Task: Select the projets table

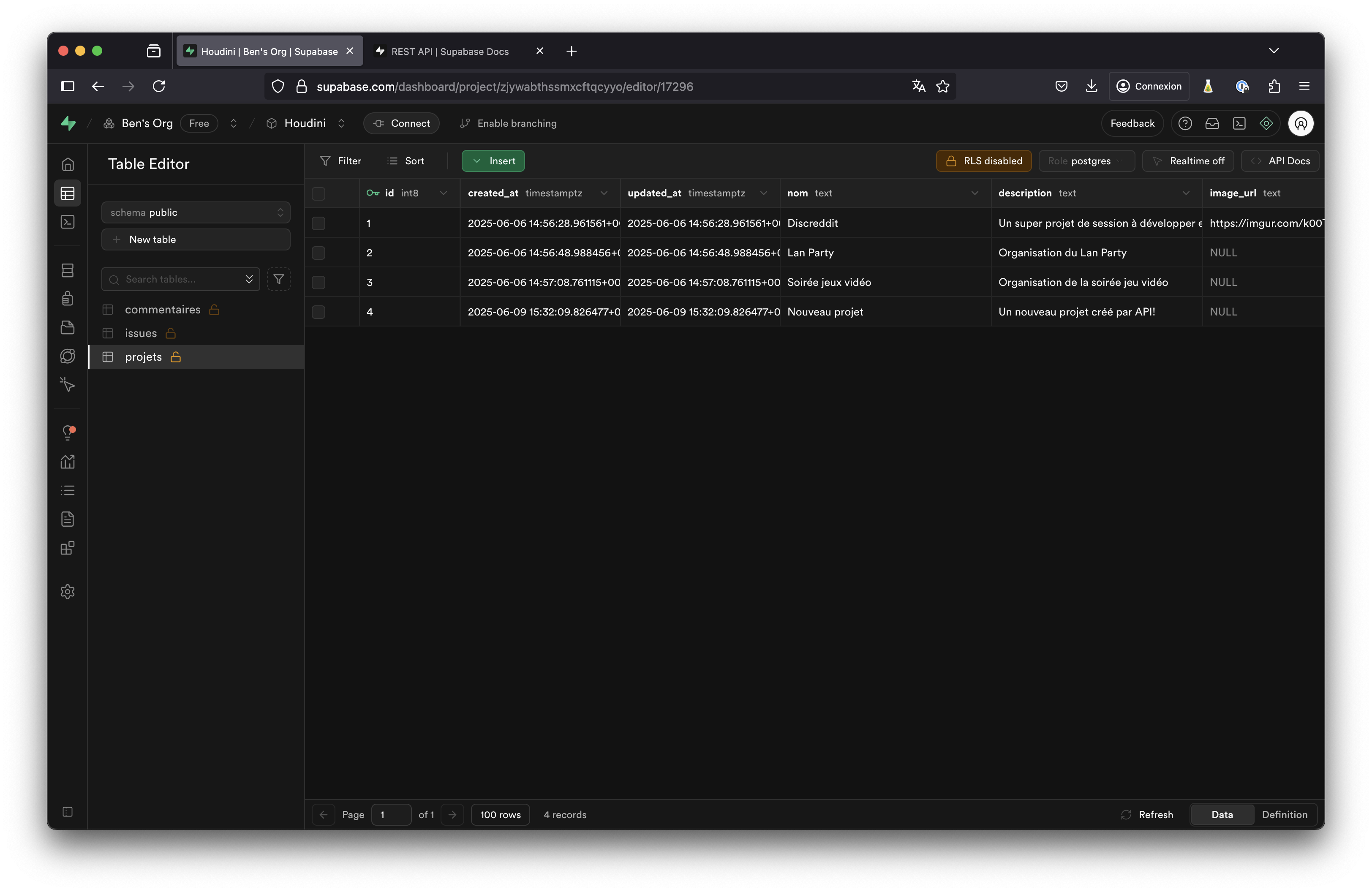Action: [x=196, y=357]
